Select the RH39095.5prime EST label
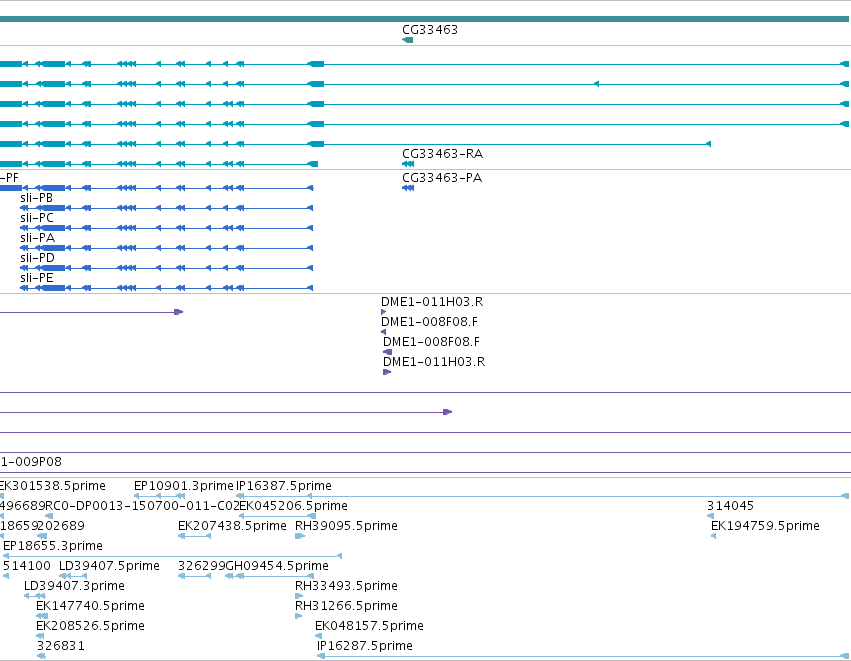This screenshot has height=661, width=851. (x=346, y=526)
